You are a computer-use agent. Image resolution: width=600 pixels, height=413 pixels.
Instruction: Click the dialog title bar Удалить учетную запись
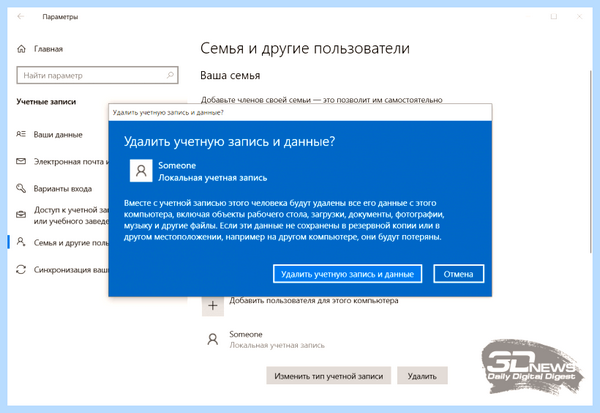pyautogui.click(x=300, y=112)
